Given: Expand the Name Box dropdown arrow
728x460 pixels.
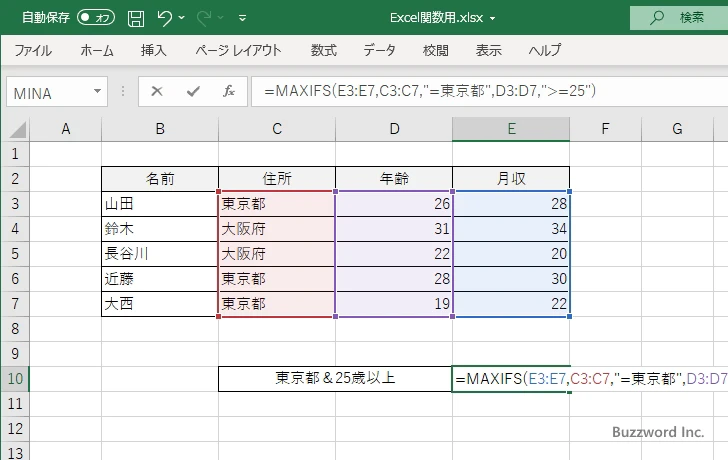Looking at the screenshot, I should coord(98,91).
